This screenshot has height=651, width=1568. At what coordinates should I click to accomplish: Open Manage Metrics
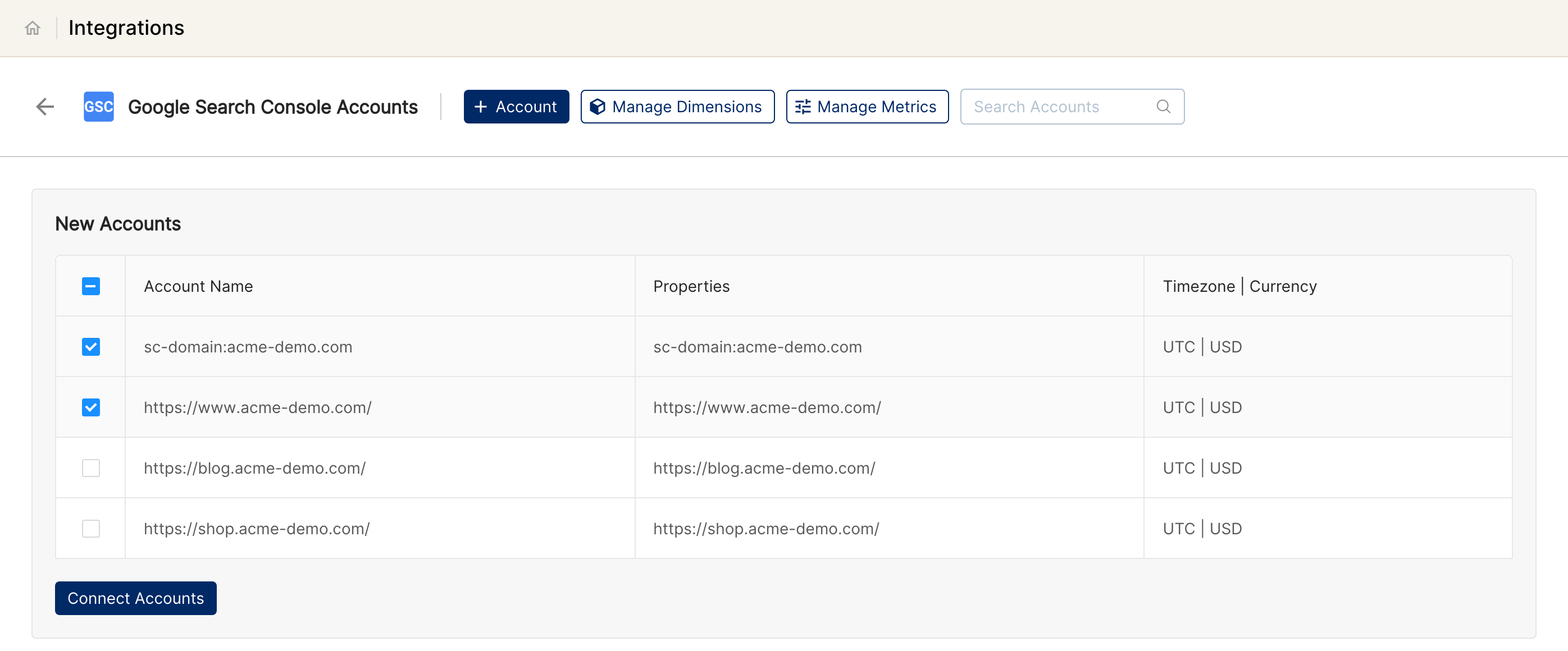pyautogui.click(x=867, y=107)
